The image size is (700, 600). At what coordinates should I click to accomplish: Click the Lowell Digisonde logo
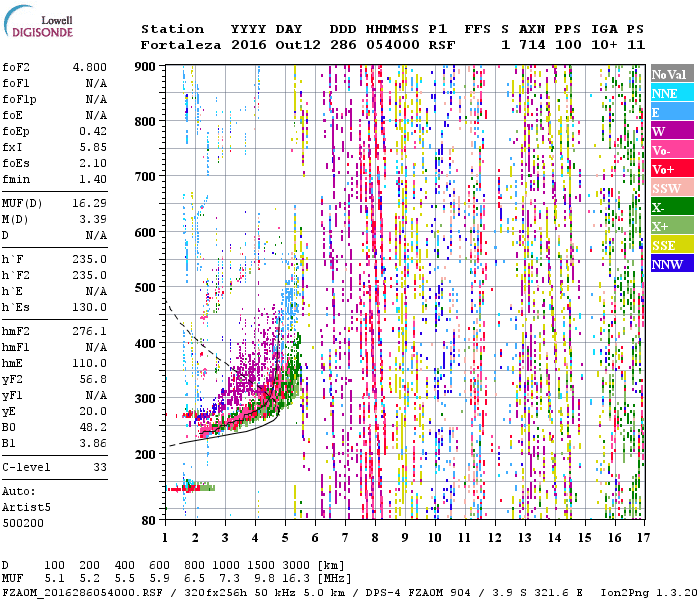tap(39, 22)
